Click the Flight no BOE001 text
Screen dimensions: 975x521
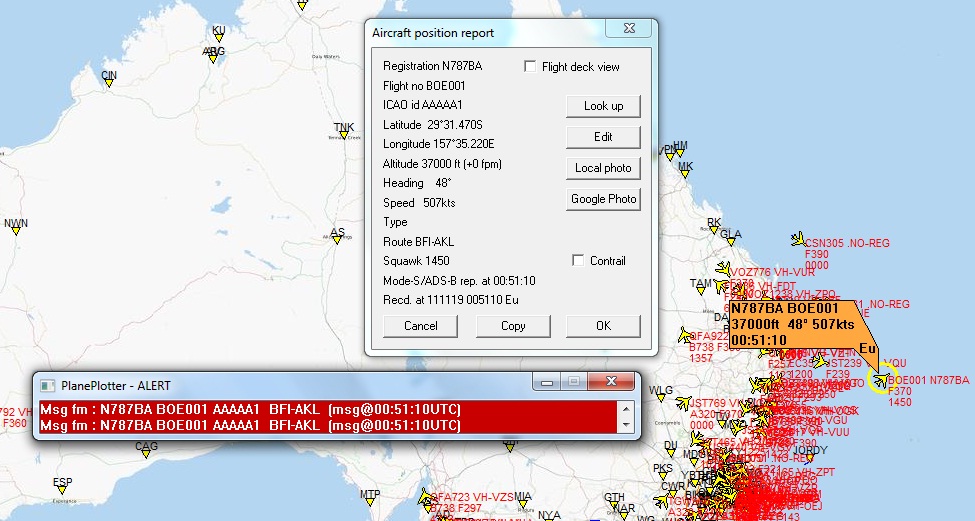pos(424,86)
